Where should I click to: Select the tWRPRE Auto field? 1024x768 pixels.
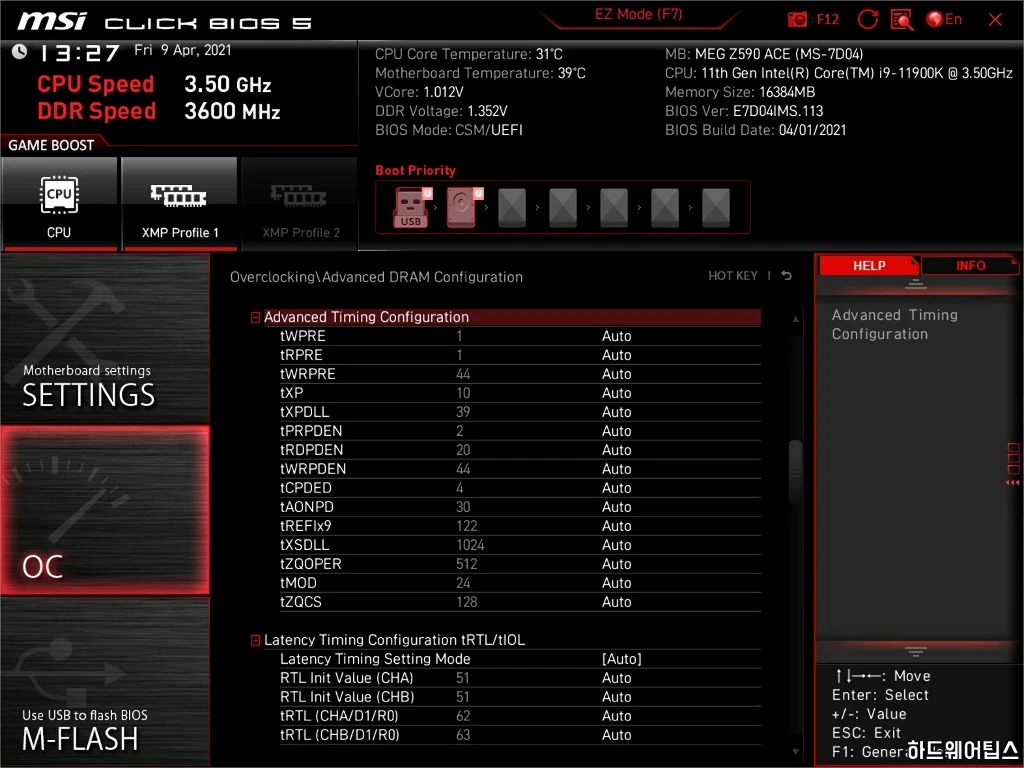click(x=616, y=374)
